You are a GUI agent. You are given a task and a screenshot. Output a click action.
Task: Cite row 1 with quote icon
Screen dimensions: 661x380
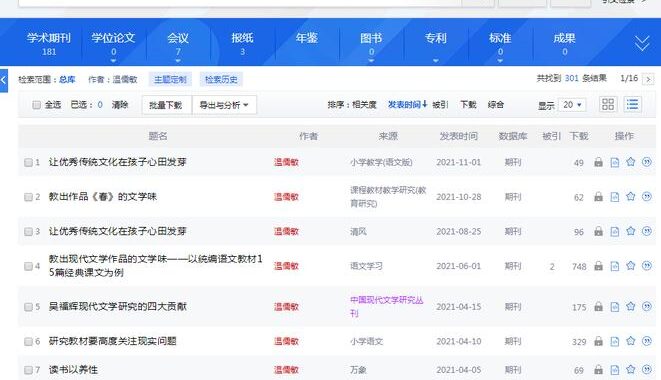tap(647, 162)
